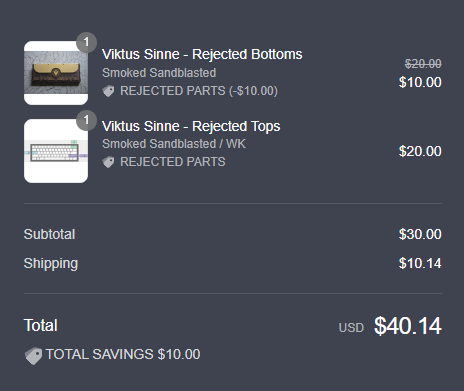
Task: Click the struck-through $20.00 original price
Action: [423, 63]
